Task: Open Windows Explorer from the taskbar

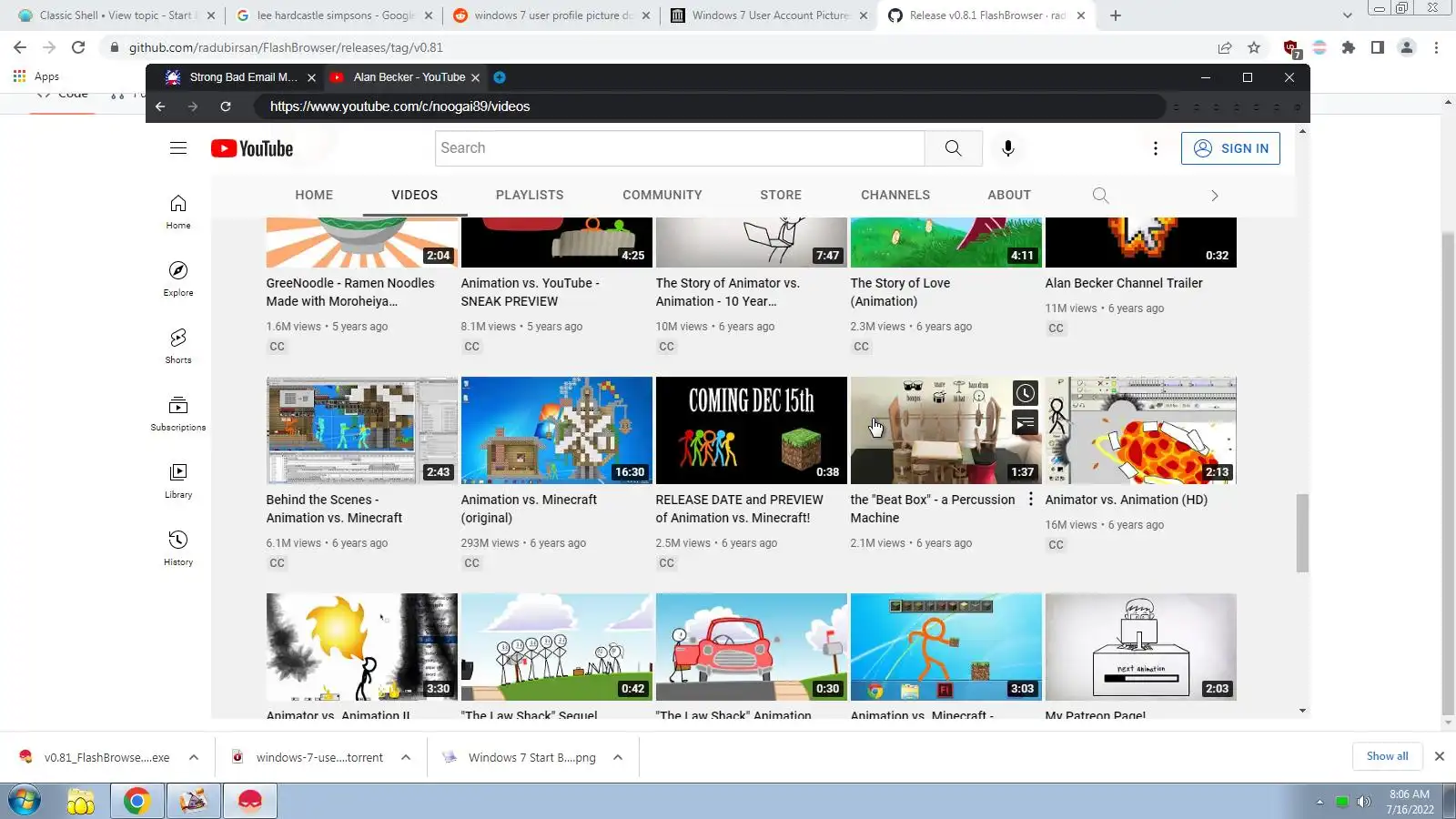Action: (80, 801)
